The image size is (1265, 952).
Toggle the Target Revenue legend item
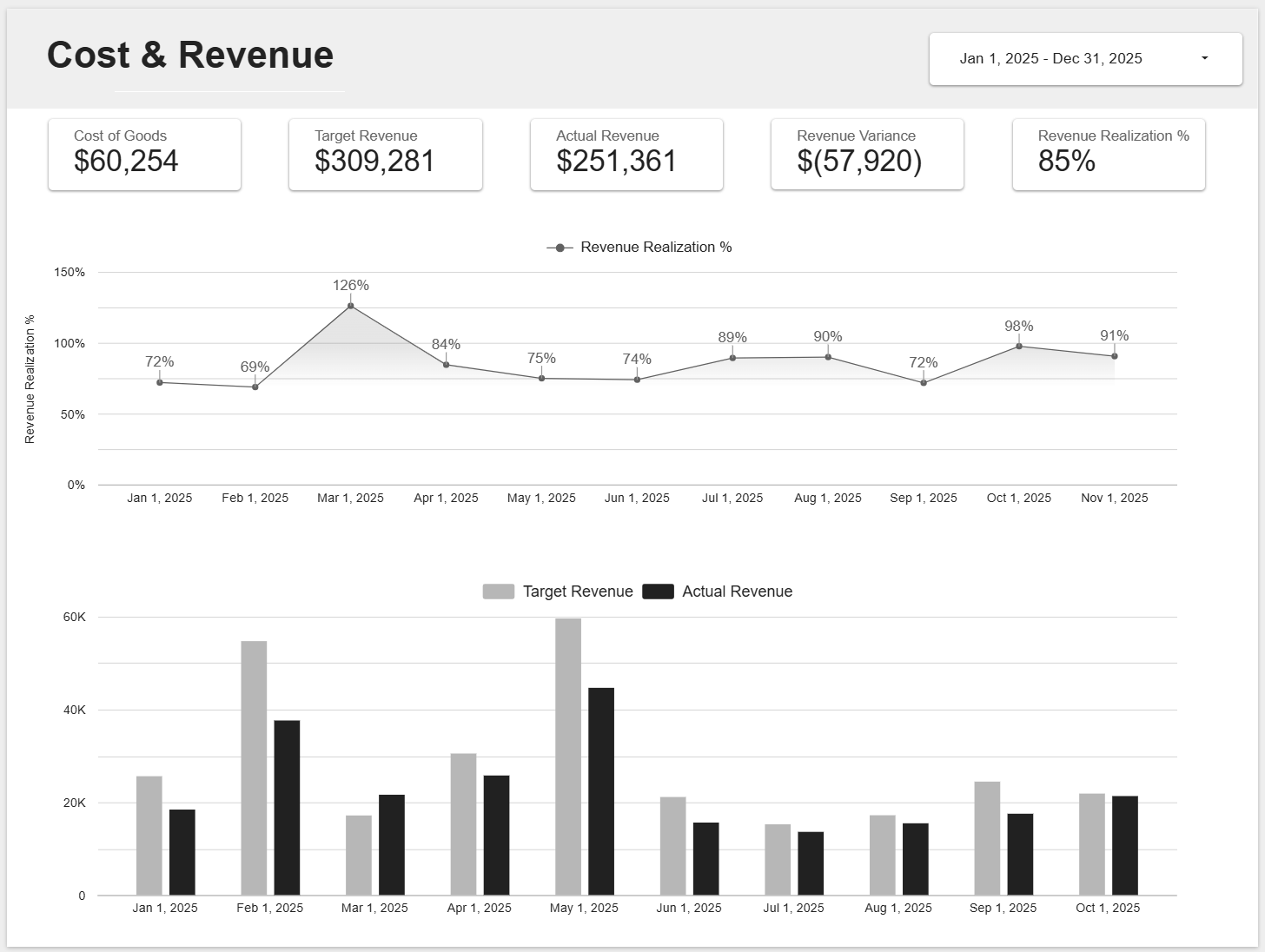coord(558,592)
